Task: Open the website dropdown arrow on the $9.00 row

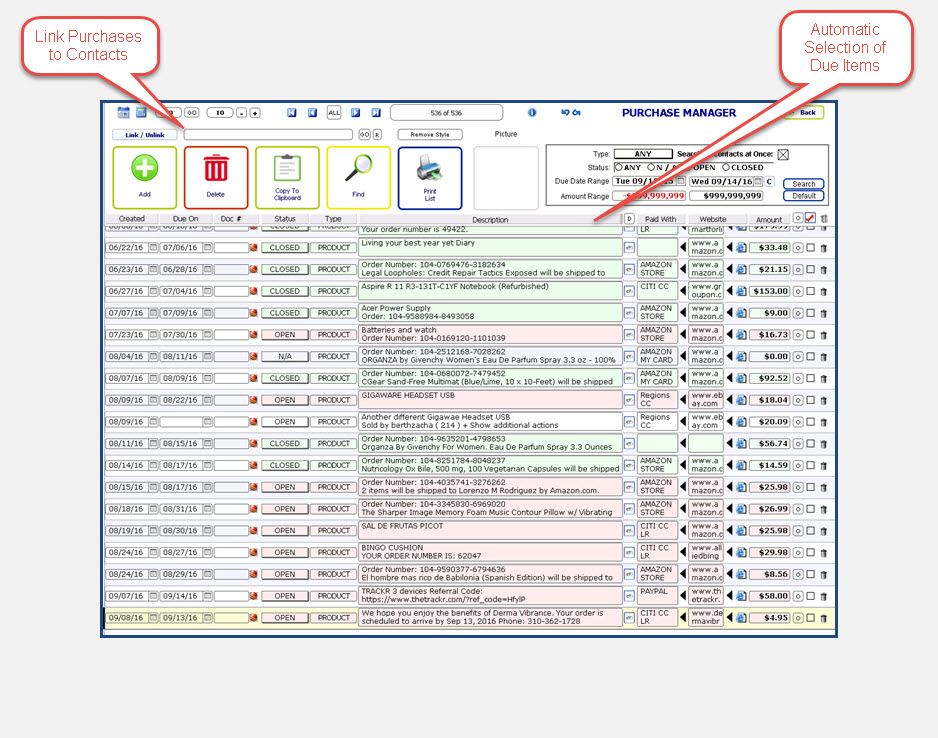Action: [x=729, y=313]
